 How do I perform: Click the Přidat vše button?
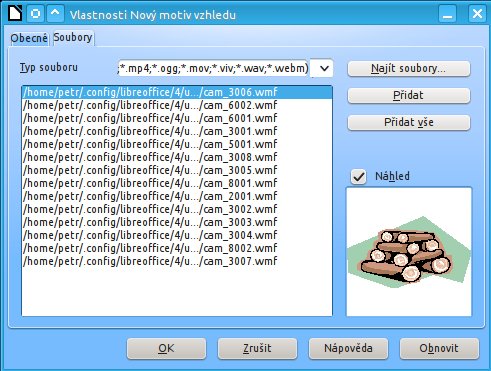click(409, 123)
